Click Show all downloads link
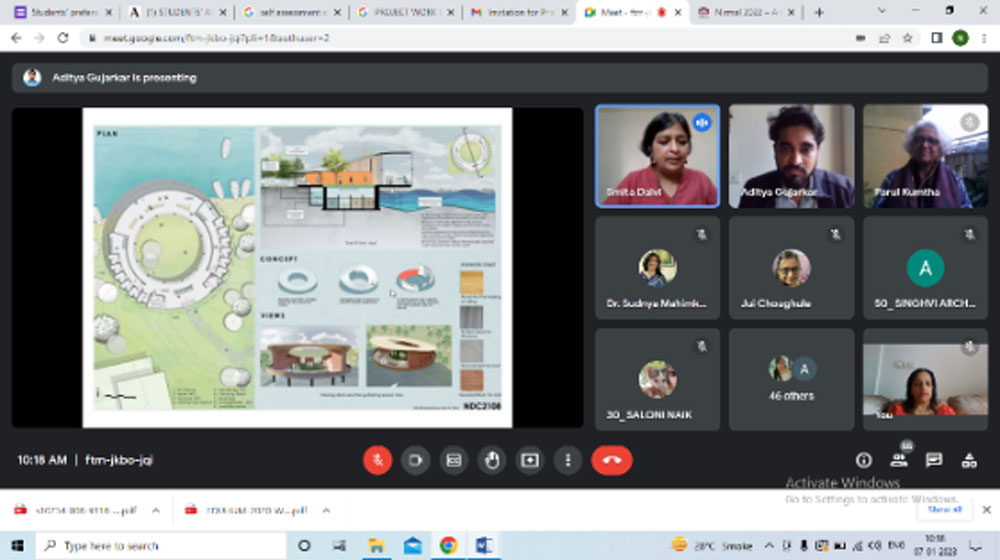 (x=944, y=510)
